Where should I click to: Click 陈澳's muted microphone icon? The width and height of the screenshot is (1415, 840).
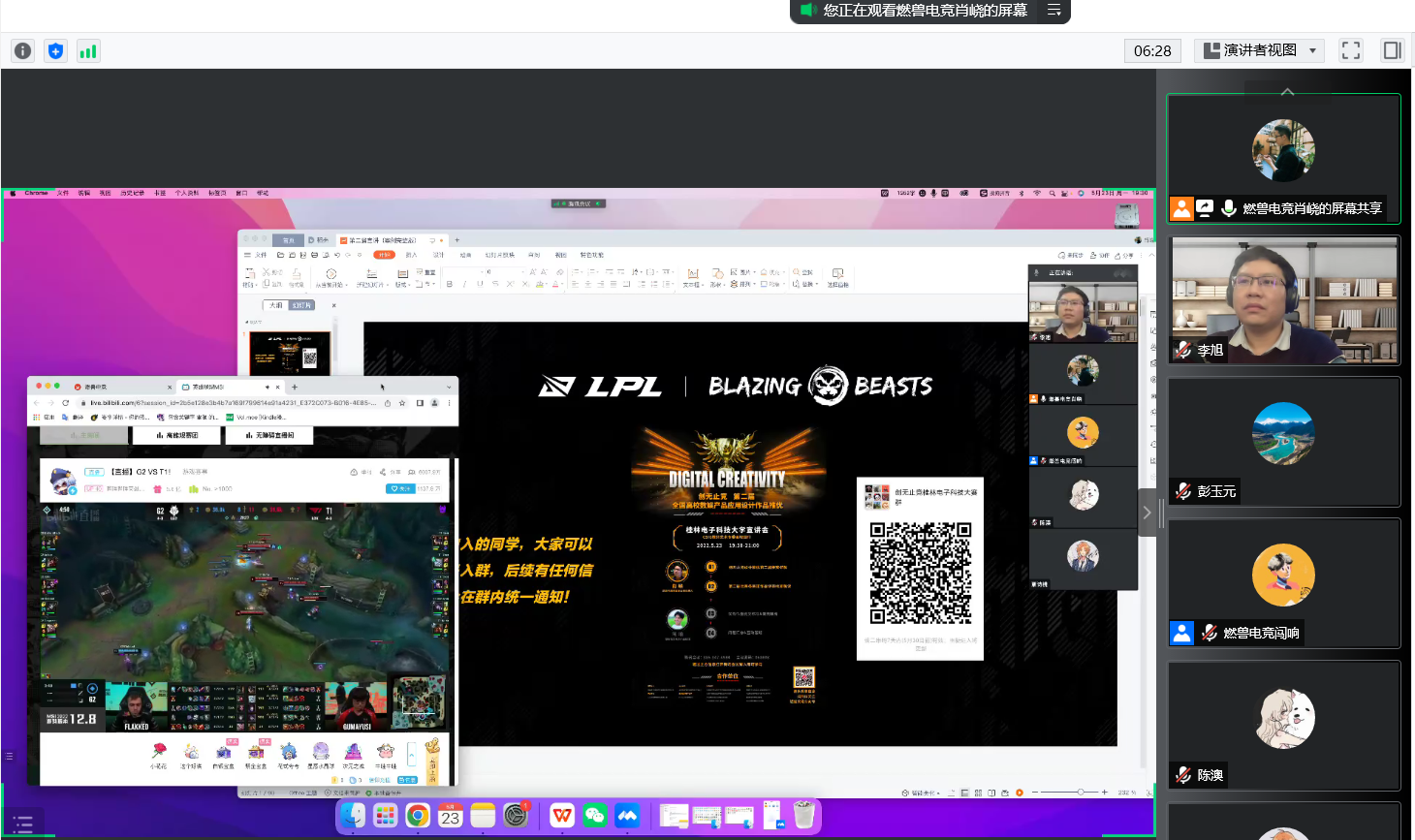tap(1183, 775)
